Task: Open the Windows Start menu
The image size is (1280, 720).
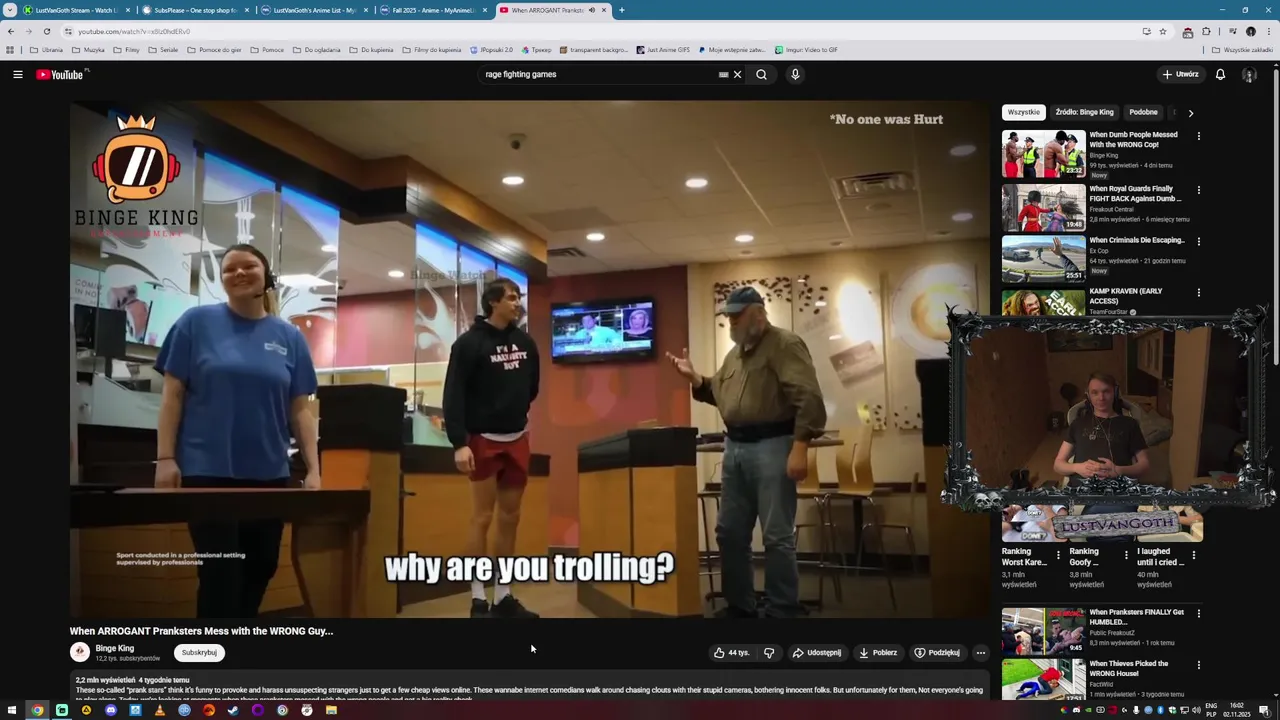Action: pyautogui.click(x=12, y=710)
